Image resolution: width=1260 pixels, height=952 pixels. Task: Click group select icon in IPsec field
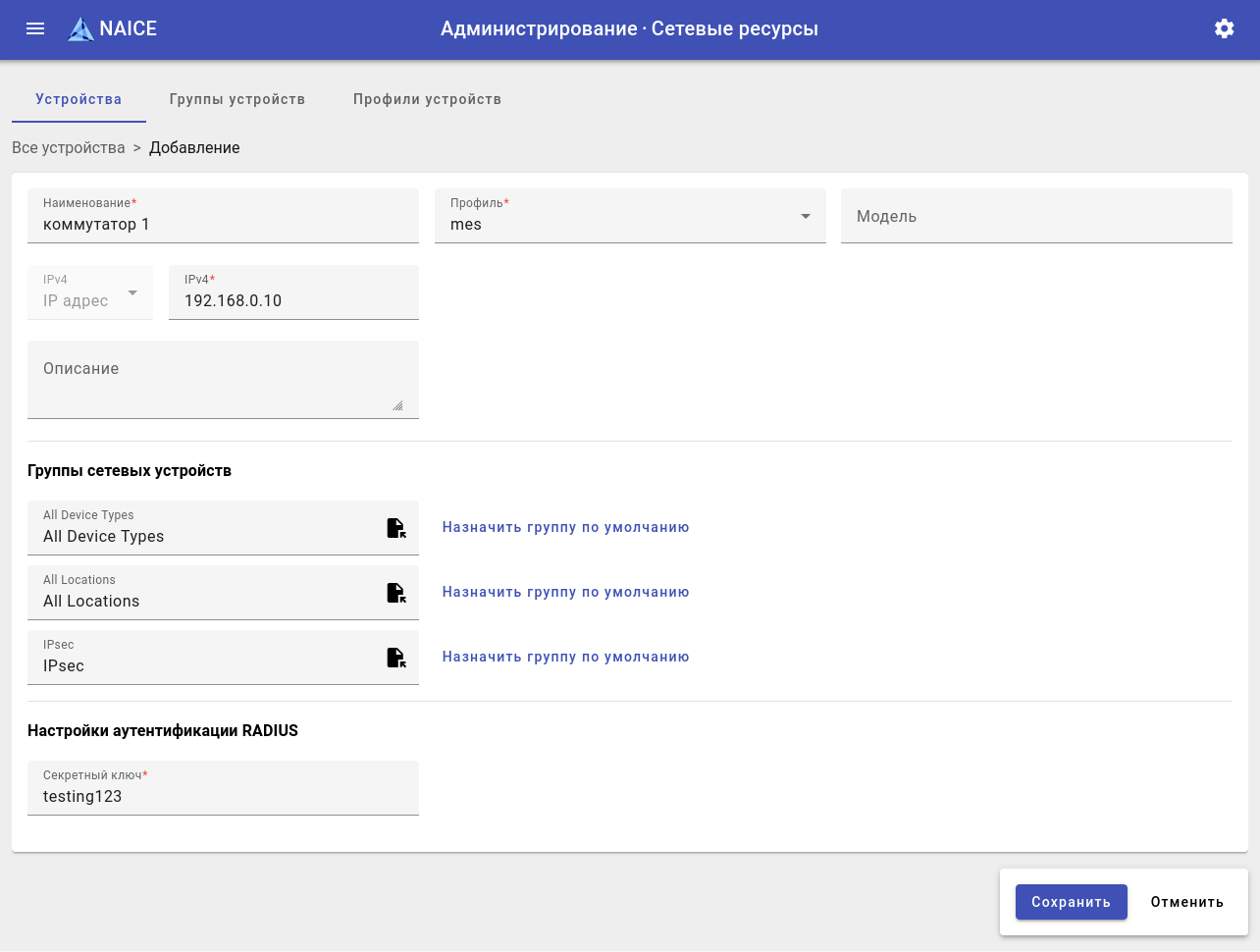tap(395, 658)
